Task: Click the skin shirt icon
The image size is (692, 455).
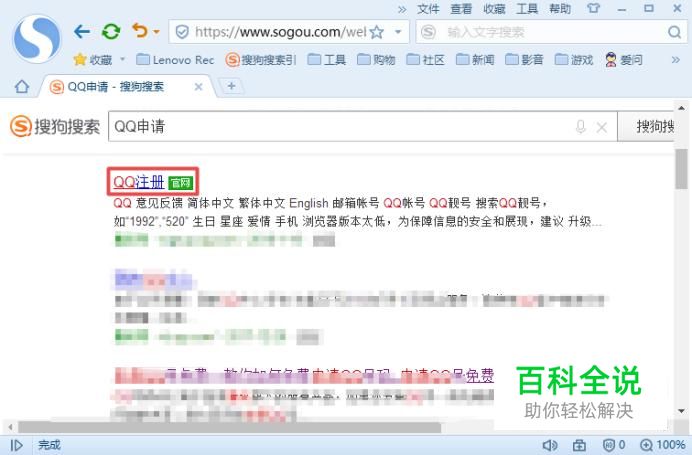Action: [x=594, y=8]
